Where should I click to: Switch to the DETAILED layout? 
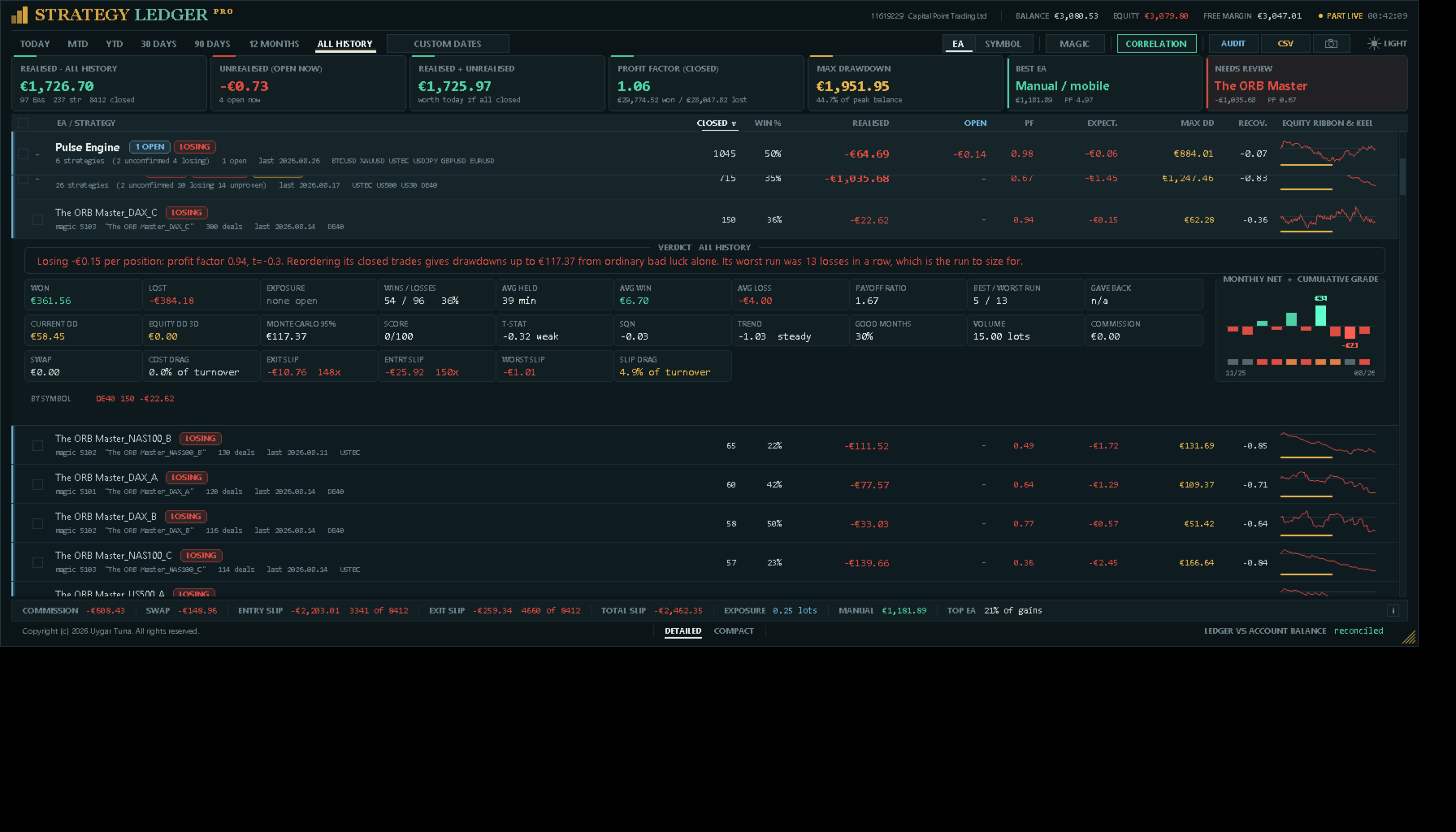(682, 631)
